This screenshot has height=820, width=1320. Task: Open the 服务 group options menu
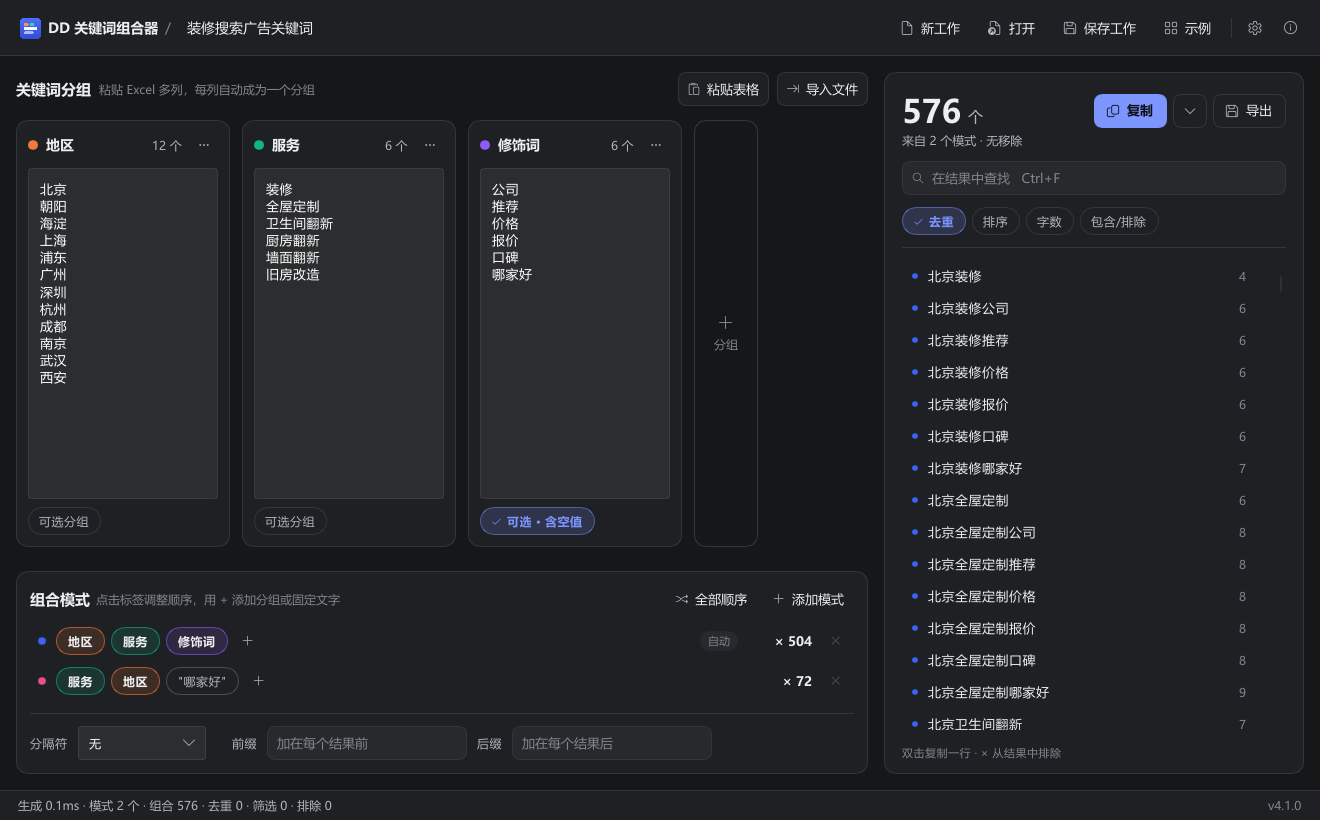(430, 145)
